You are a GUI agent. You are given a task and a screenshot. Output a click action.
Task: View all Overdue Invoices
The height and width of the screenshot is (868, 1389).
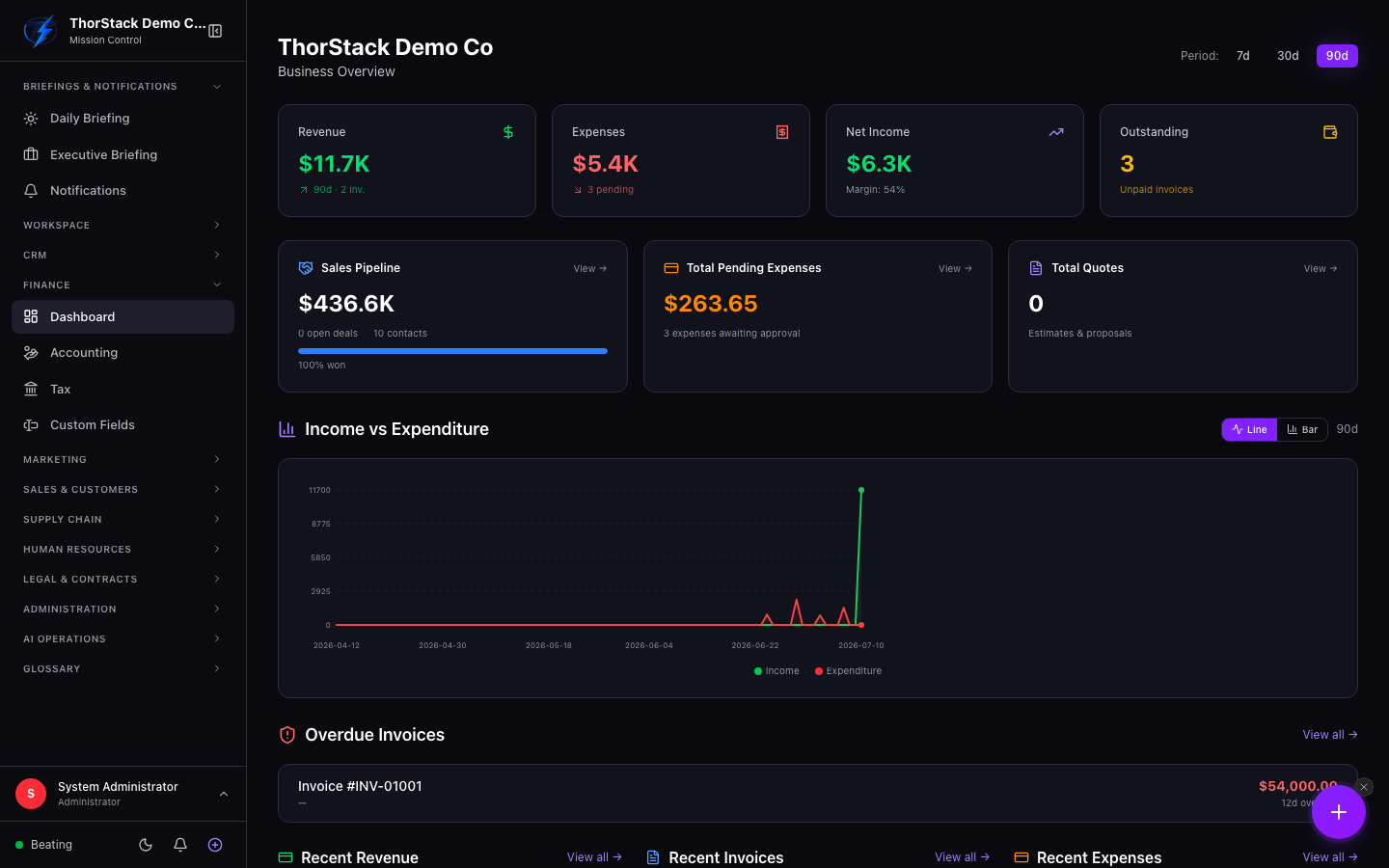(1330, 735)
